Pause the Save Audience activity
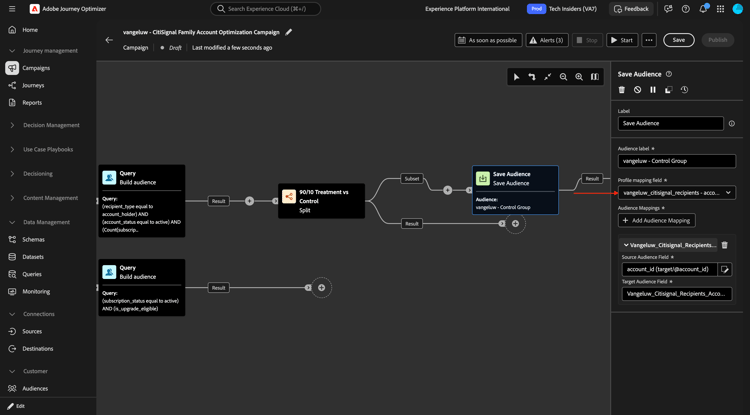750x415 pixels. (x=653, y=89)
